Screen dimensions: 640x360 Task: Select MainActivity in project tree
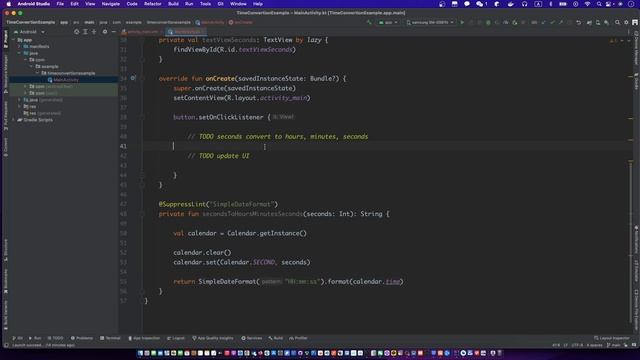point(65,80)
